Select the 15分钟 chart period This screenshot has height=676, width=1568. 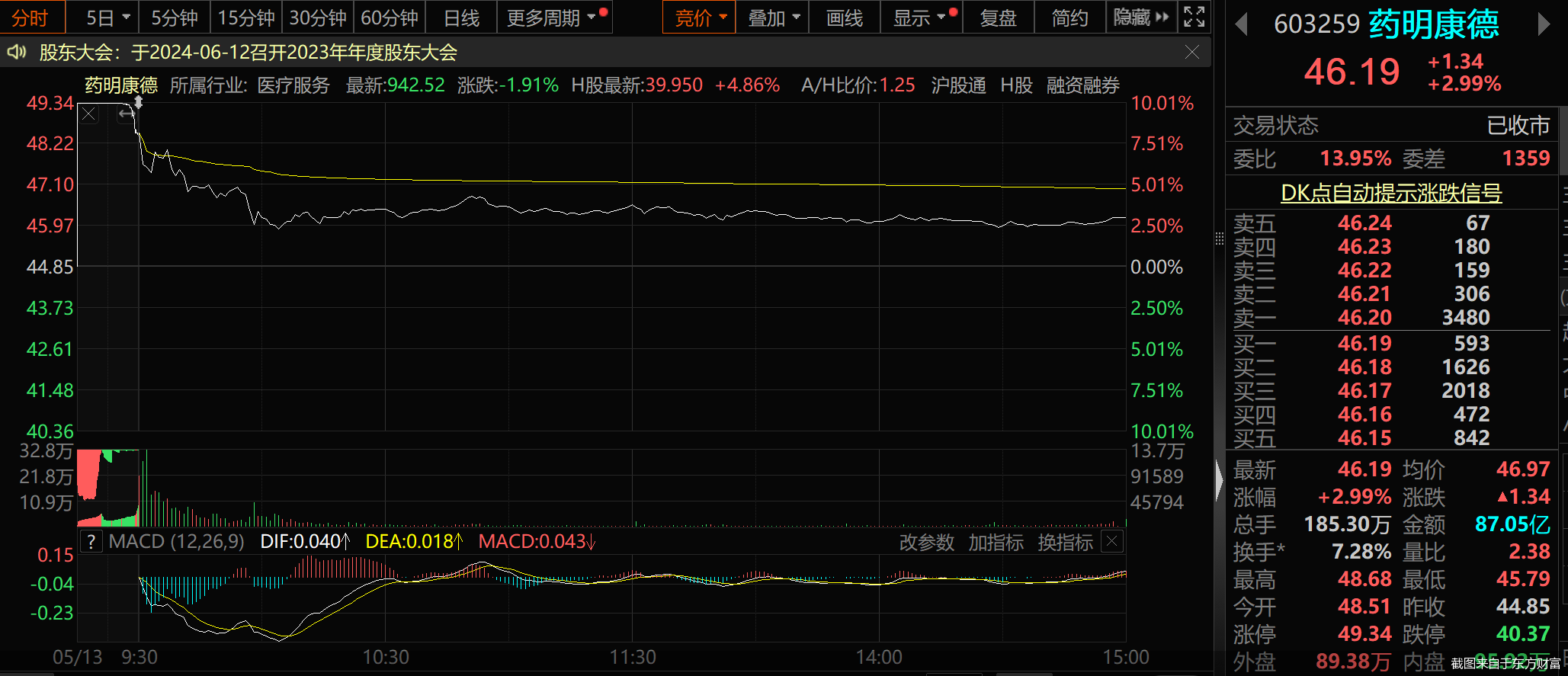coord(246,18)
